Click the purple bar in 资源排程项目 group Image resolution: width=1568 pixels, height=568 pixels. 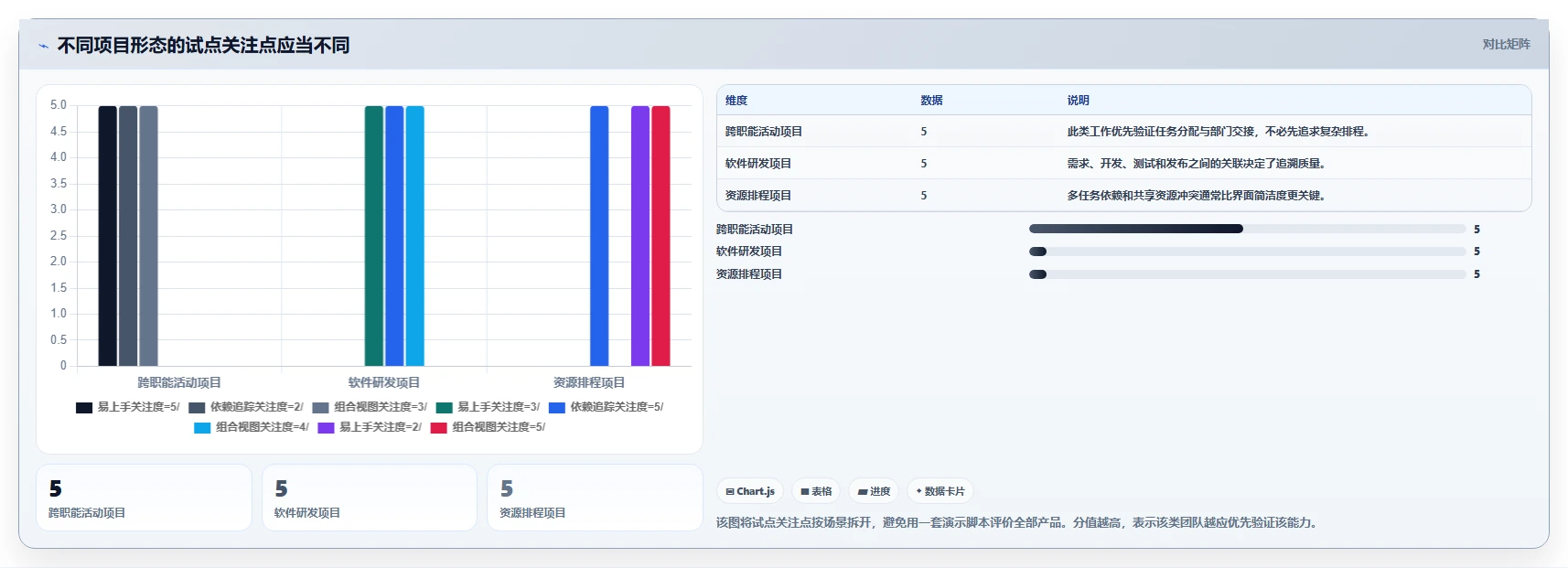pyautogui.click(x=640, y=236)
